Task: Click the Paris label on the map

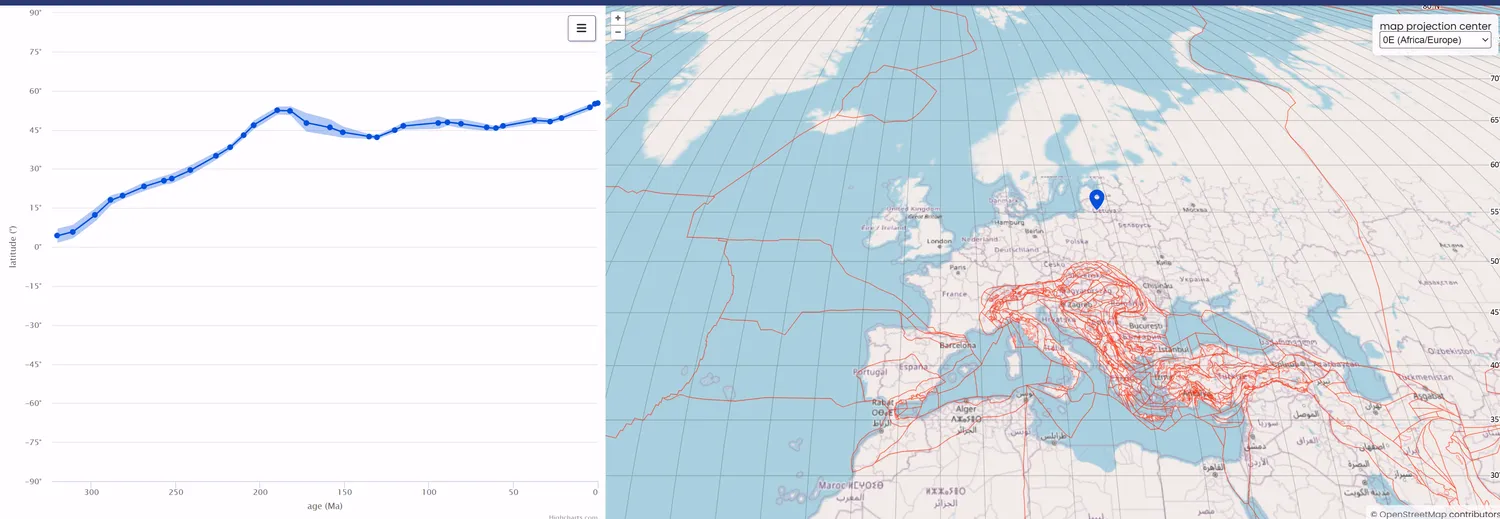Action: (957, 268)
